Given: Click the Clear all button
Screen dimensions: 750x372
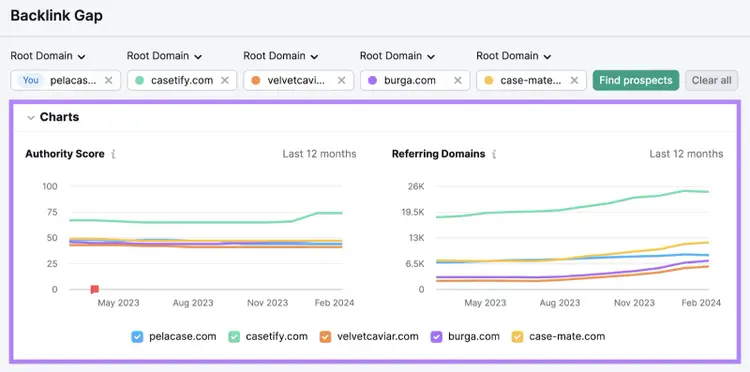Looking at the screenshot, I should pyautogui.click(x=711, y=80).
